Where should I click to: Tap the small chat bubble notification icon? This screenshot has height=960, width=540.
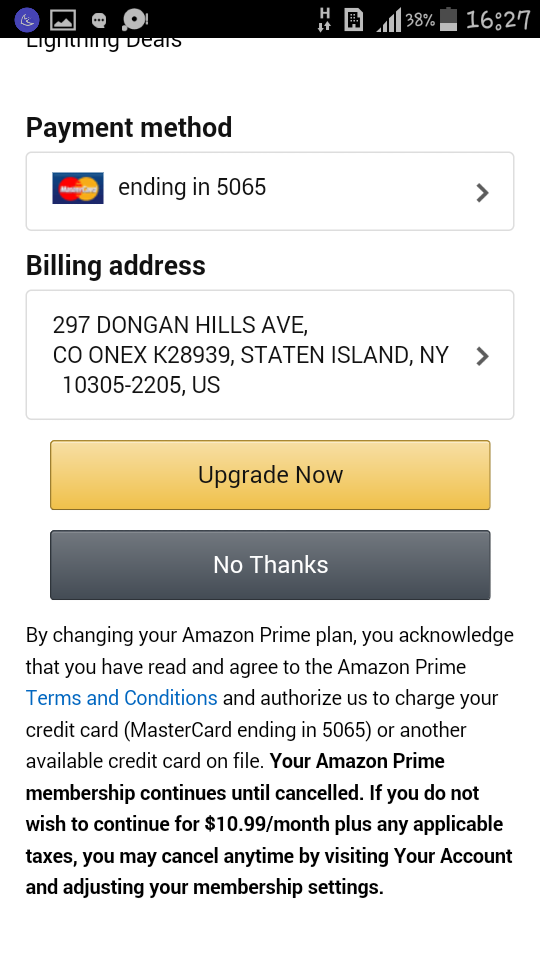(x=99, y=21)
